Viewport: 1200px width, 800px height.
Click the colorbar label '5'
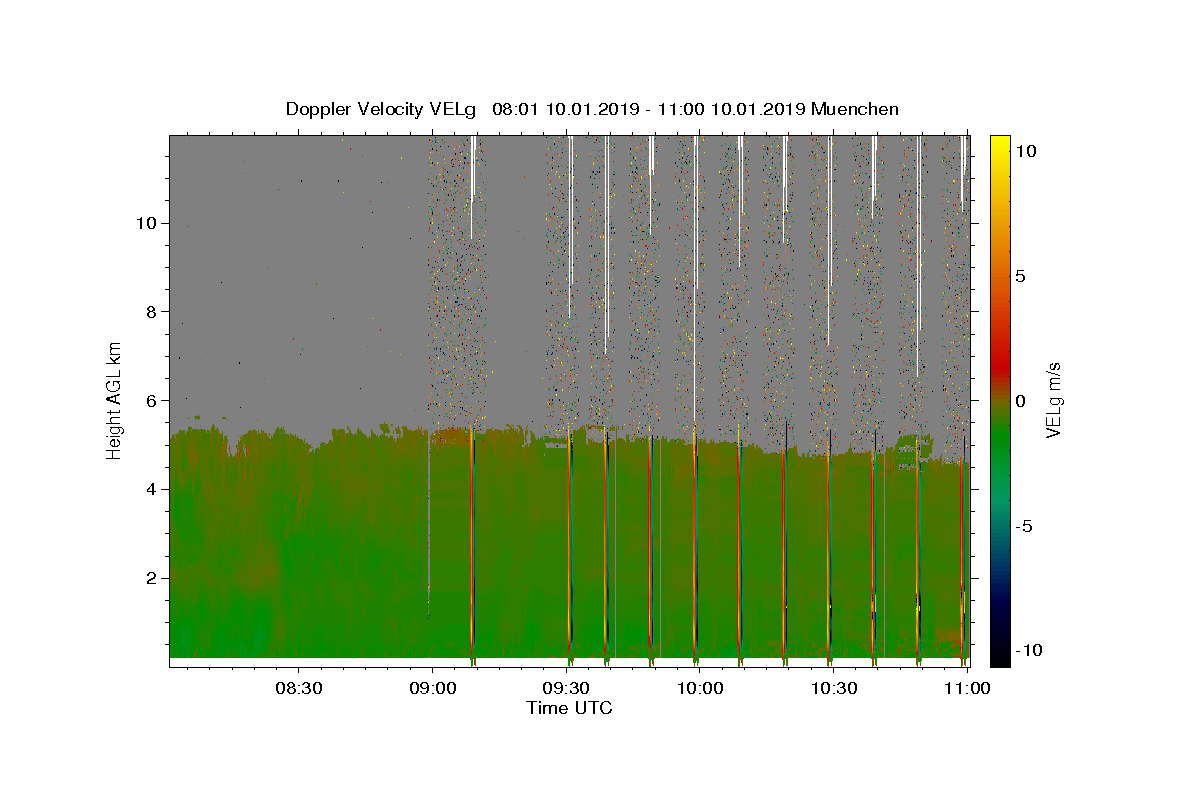[x=1021, y=276]
